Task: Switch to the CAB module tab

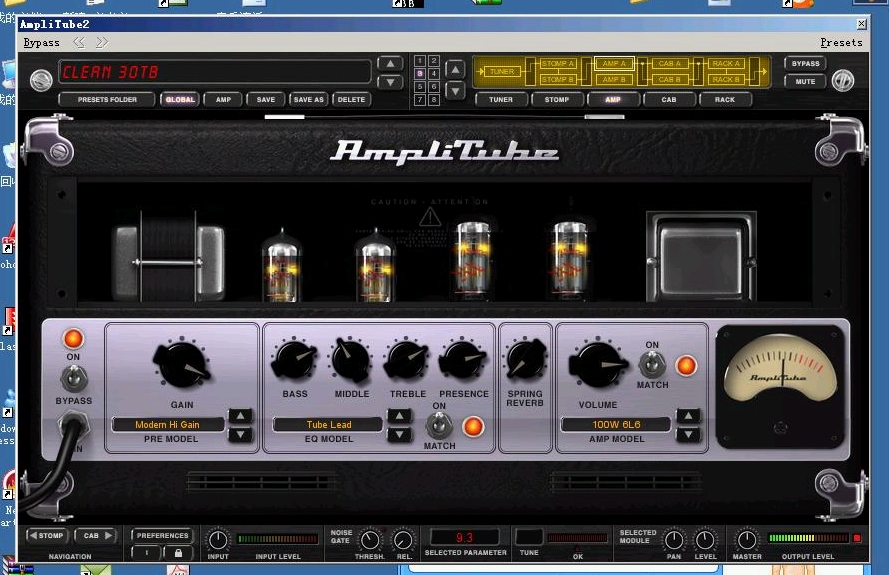Action: click(669, 99)
